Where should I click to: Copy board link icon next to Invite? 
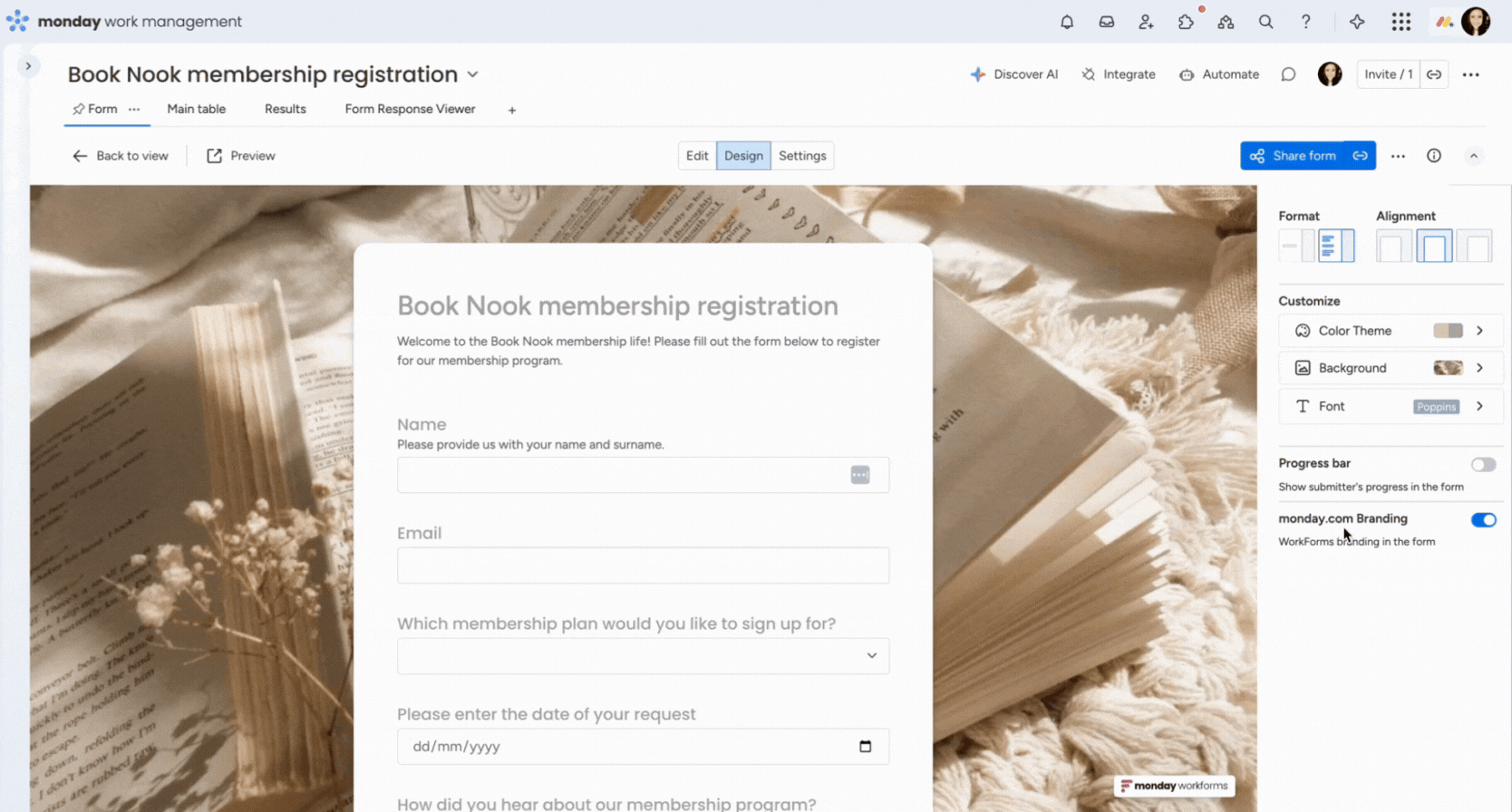[x=1434, y=74]
